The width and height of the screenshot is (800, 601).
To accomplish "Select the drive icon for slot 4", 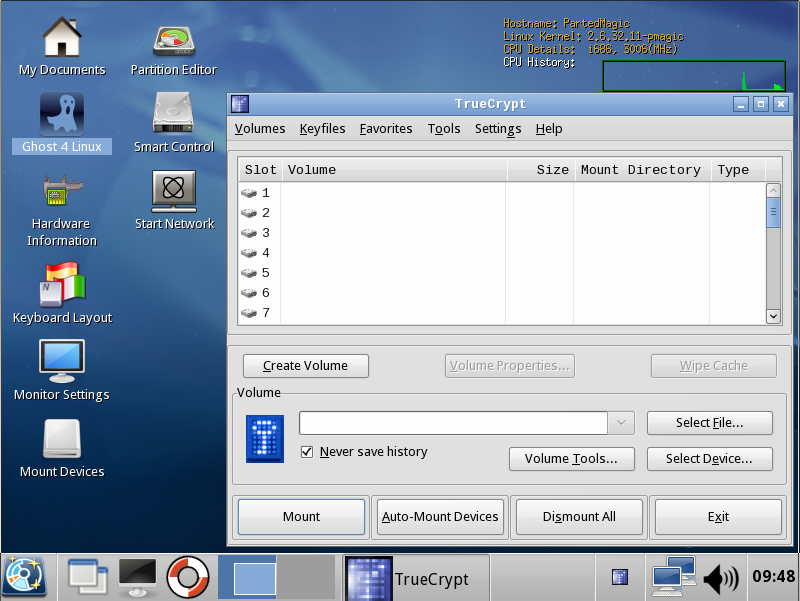I will point(249,253).
